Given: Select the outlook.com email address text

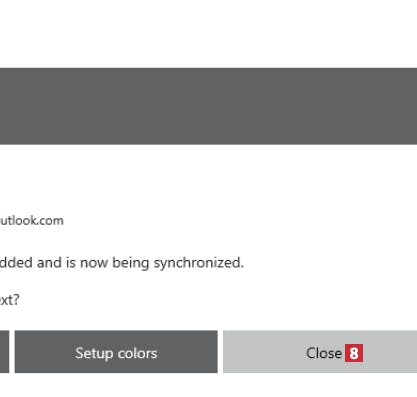Looking at the screenshot, I should pos(32,221).
